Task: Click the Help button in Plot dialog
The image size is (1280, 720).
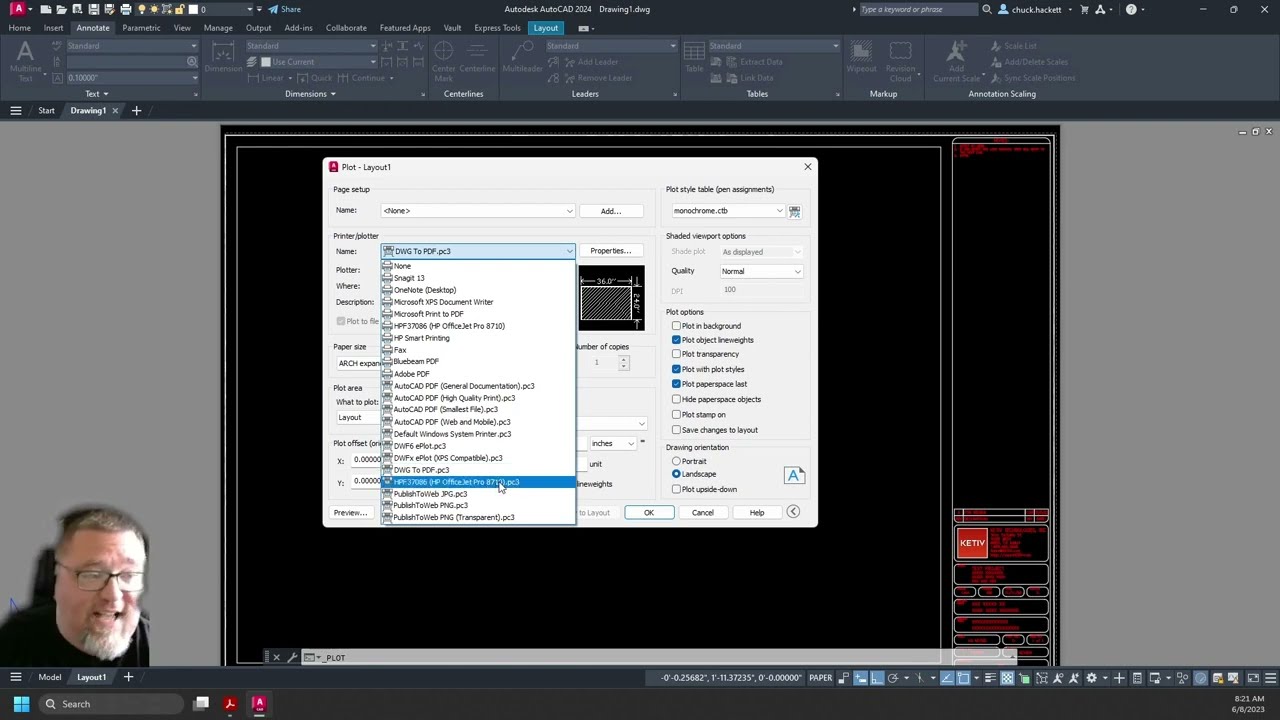Action: tap(757, 513)
